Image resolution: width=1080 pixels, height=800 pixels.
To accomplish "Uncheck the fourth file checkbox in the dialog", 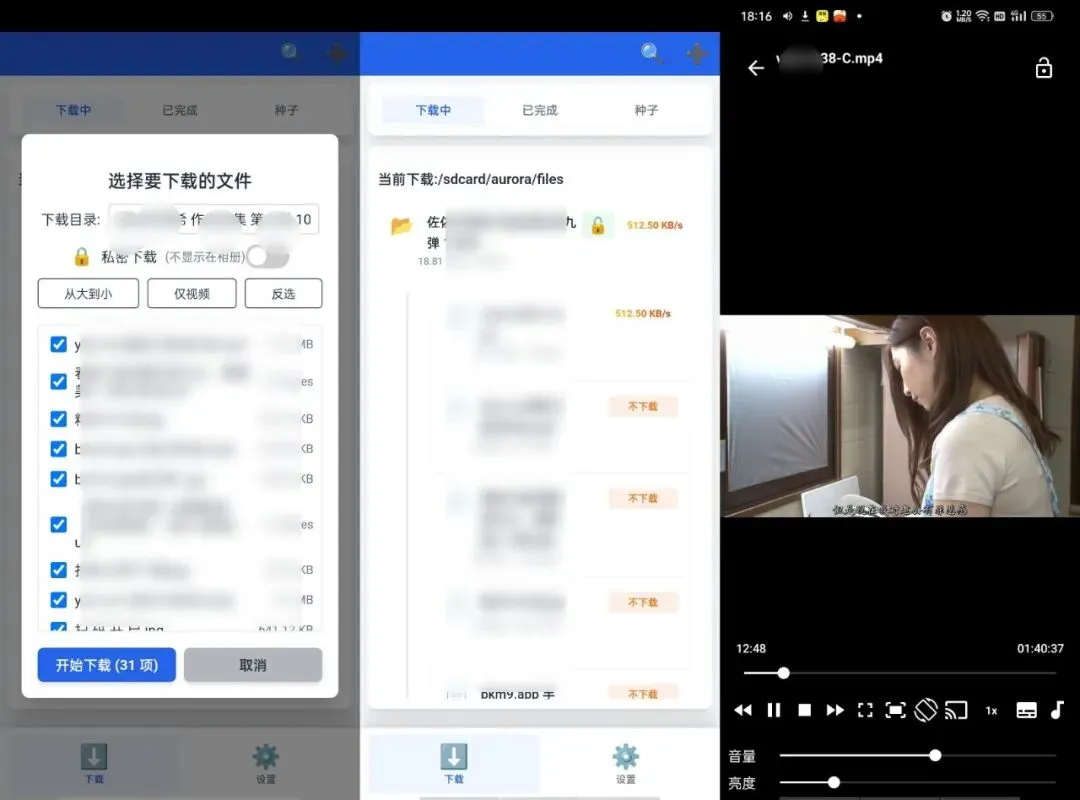I will click(x=59, y=449).
